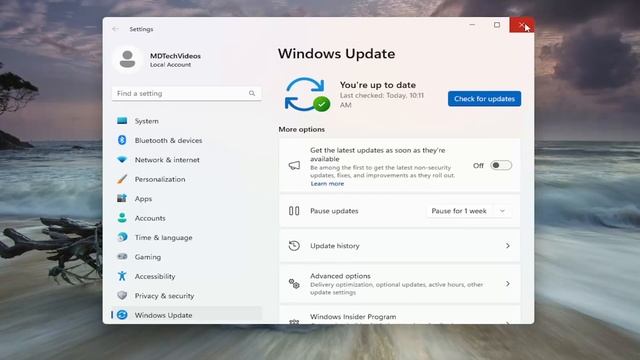
Task: Click the System monitor icon in sidebar
Action: [x=122, y=121]
